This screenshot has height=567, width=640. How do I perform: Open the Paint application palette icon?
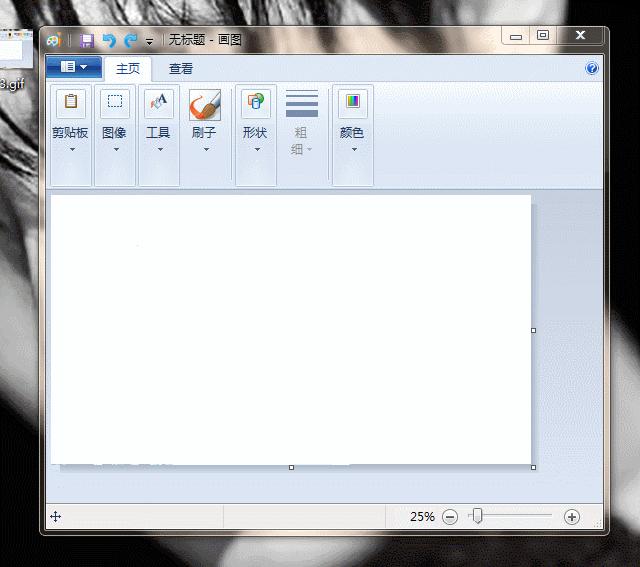pos(54,40)
